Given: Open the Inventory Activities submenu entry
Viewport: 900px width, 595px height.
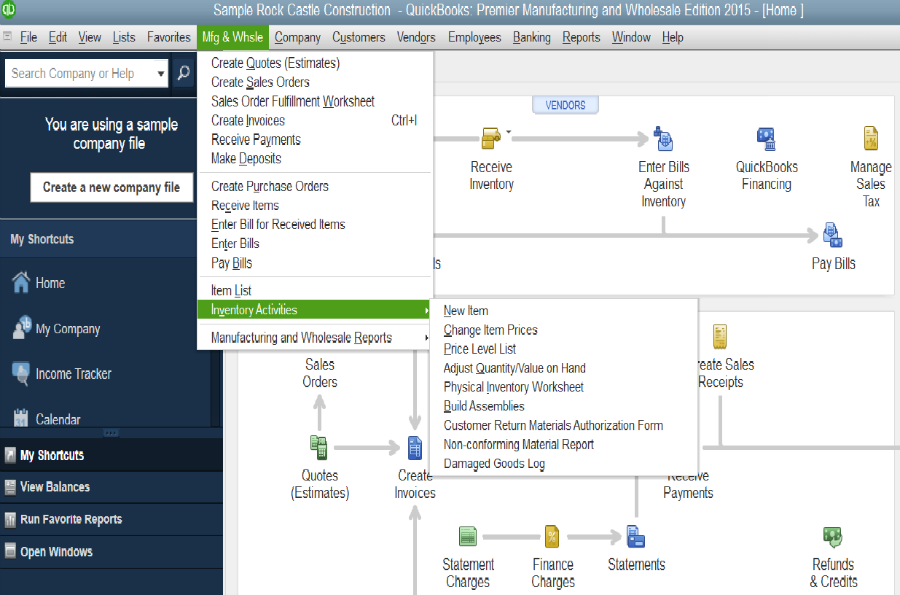Looking at the screenshot, I should (313, 309).
